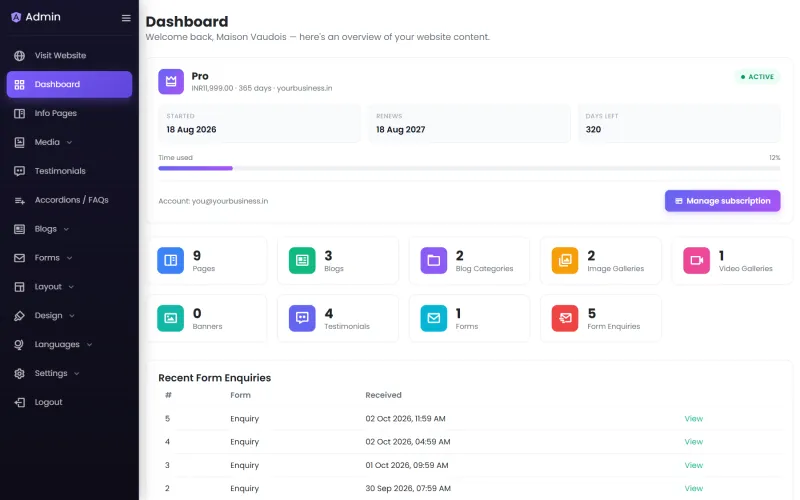The image size is (800, 500).
Task: Click the Accordions / FAQs list icon
Action: (x=19, y=201)
